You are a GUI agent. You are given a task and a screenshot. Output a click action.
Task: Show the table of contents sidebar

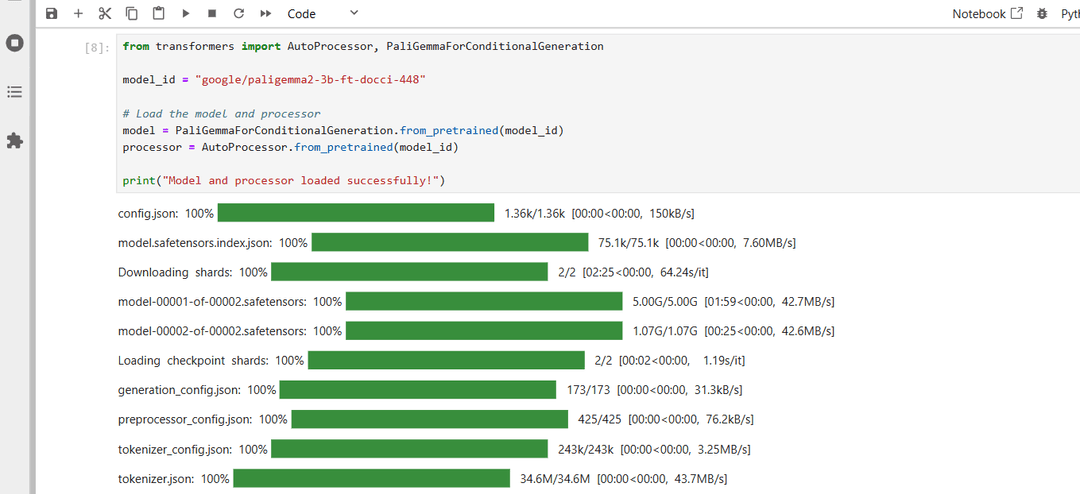(x=14, y=92)
